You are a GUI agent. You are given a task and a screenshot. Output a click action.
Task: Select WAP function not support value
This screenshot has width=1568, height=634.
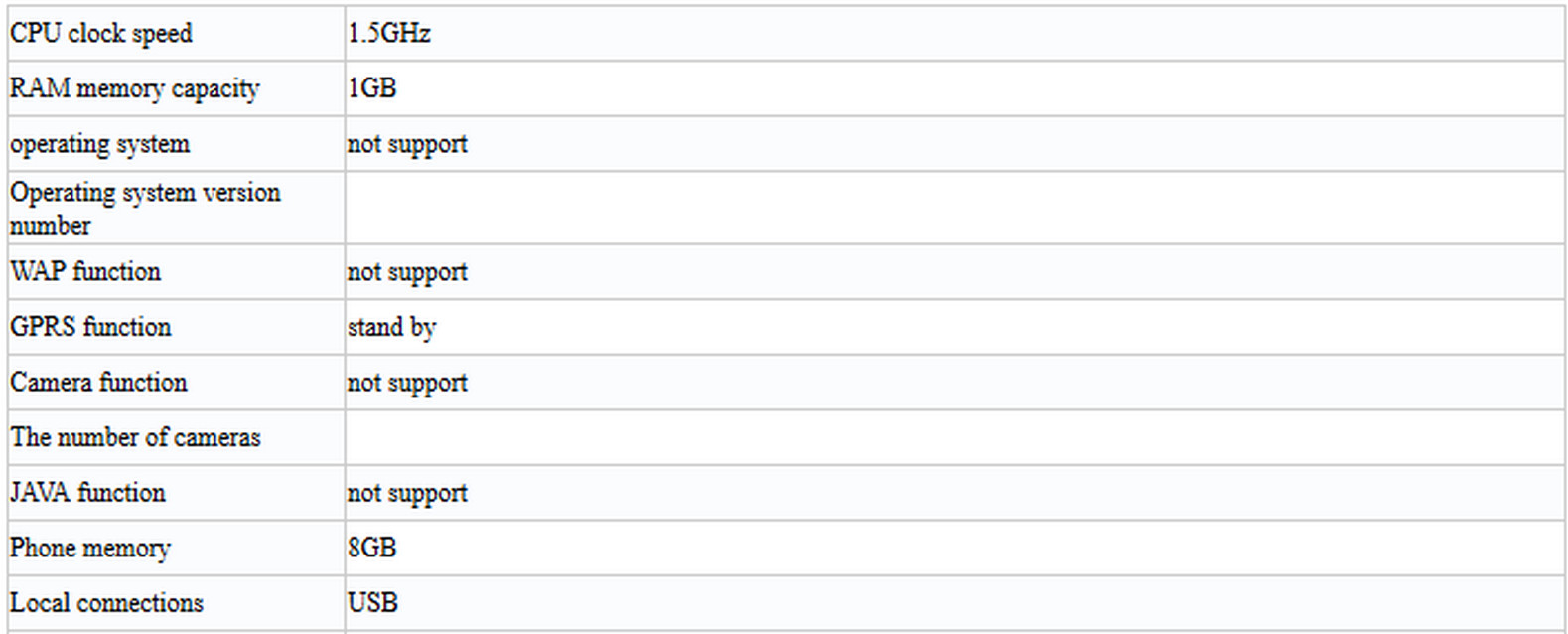pyautogui.click(x=407, y=272)
